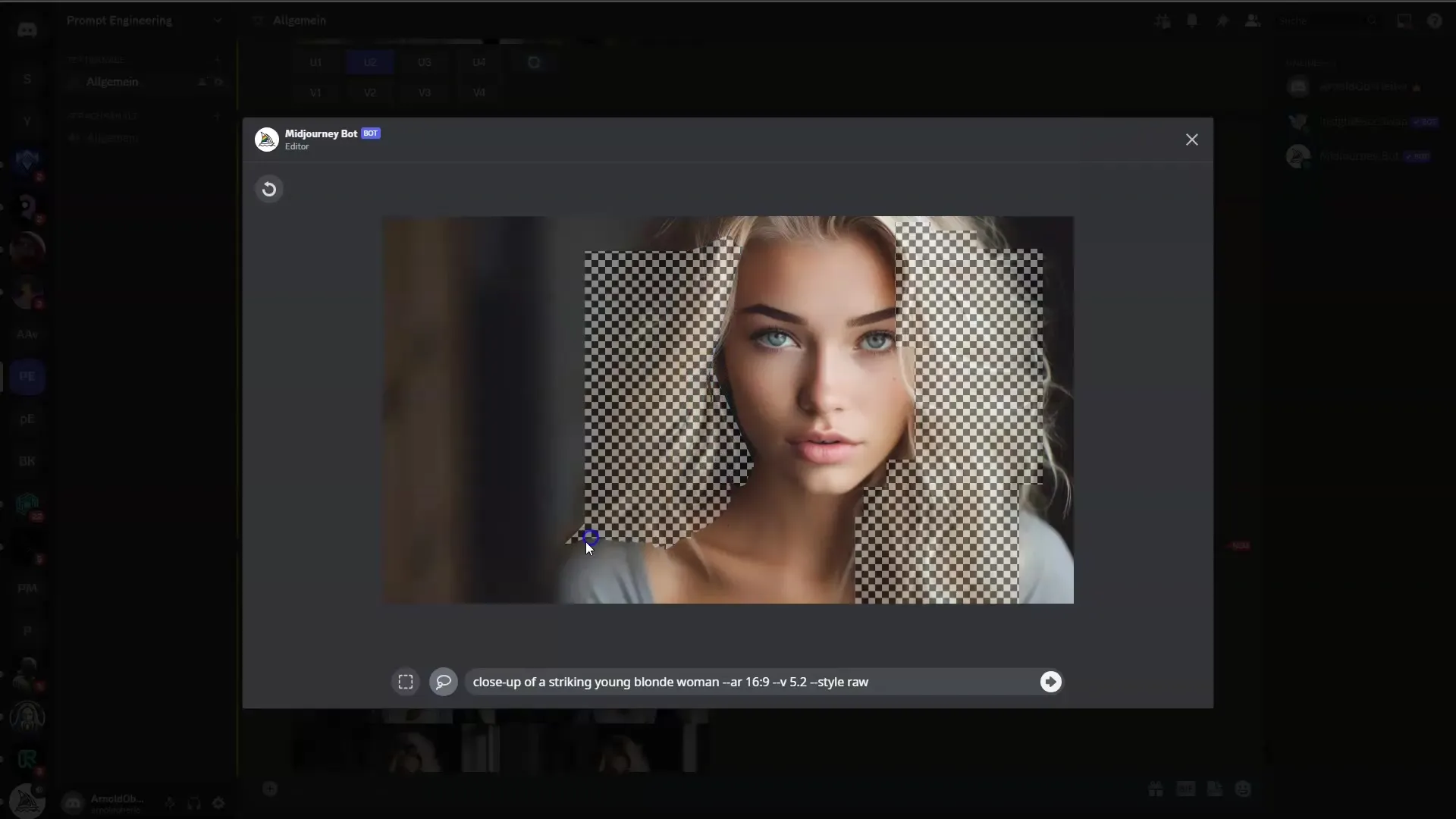Open the Discord home icon
This screenshot has width=1456, height=819.
27,30
